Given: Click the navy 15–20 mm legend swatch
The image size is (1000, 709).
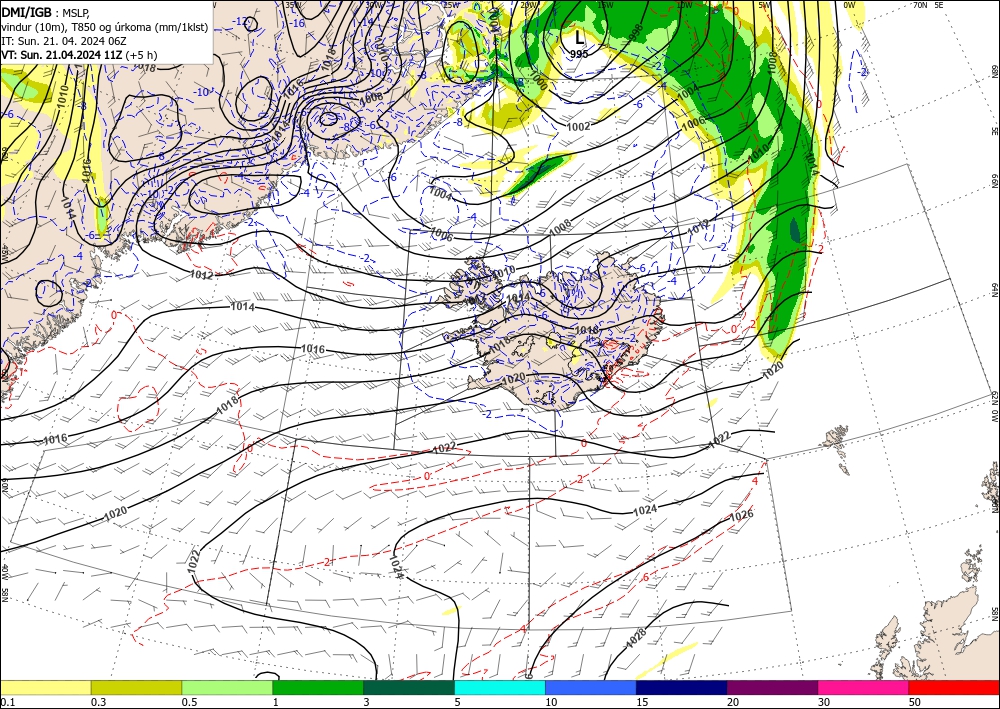Looking at the screenshot, I should 681,687.
